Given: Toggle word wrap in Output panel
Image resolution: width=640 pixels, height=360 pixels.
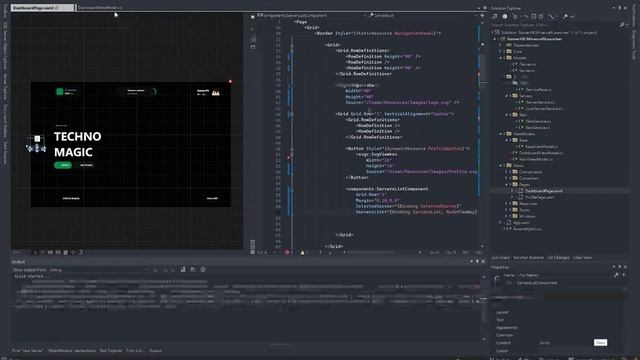Looking at the screenshot, I should (x=193, y=269).
